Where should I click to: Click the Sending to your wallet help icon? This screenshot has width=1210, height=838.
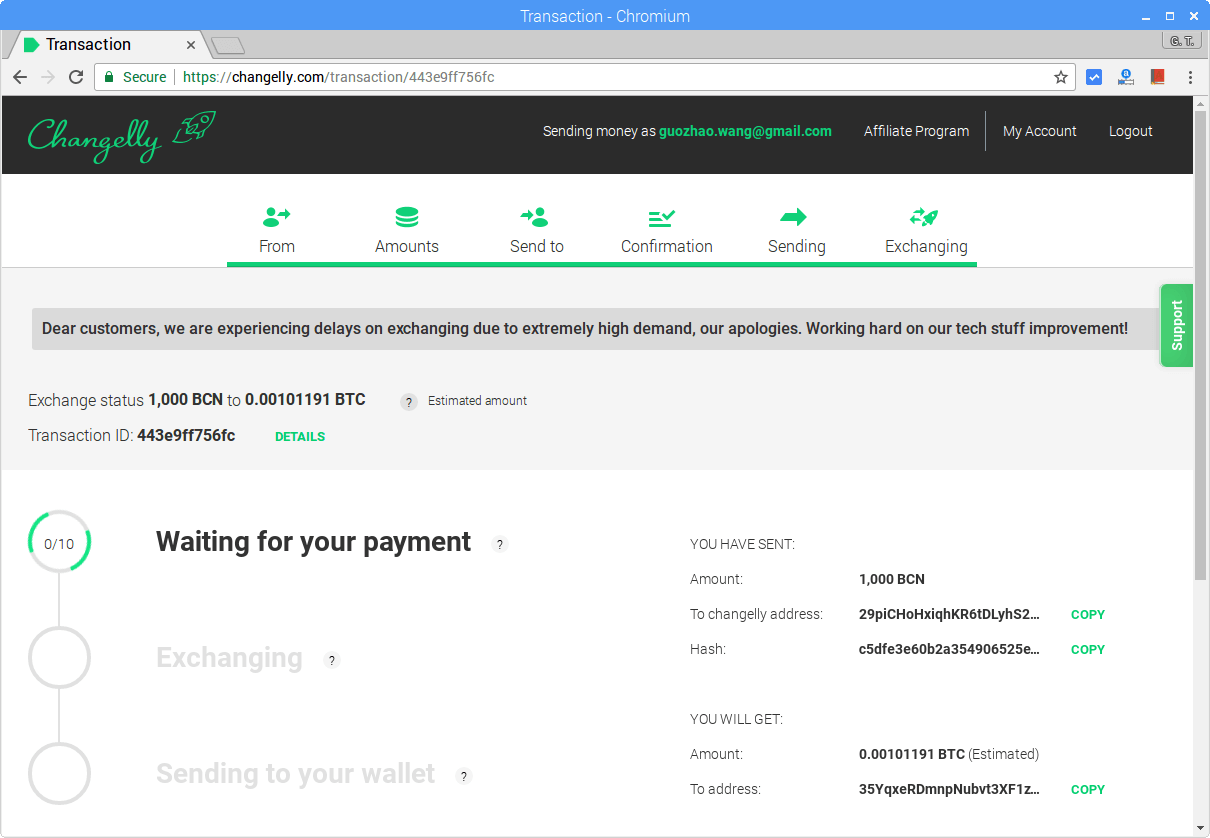tap(463, 776)
